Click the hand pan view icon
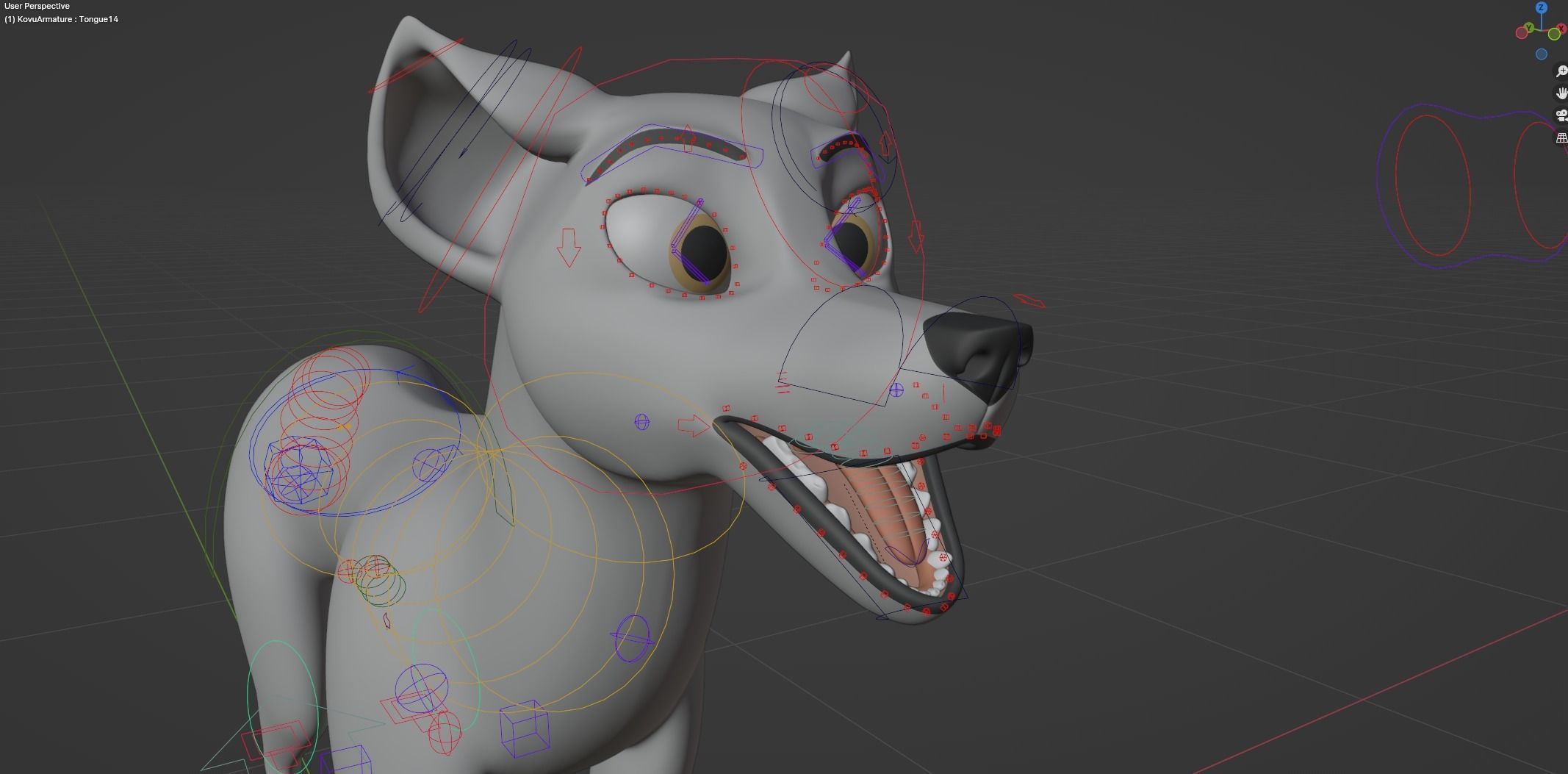 click(x=1561, y=93)
